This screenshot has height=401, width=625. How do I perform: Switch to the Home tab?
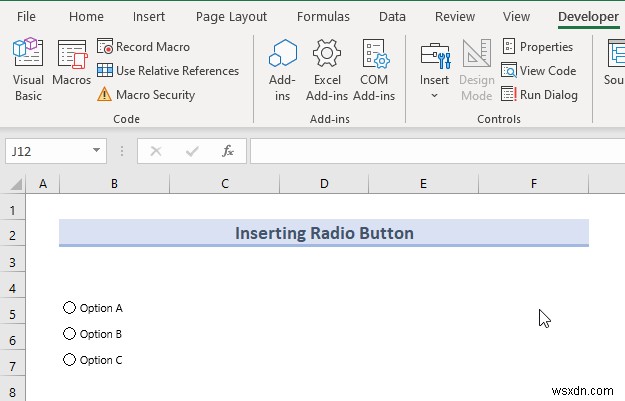(x=86, y=17)
